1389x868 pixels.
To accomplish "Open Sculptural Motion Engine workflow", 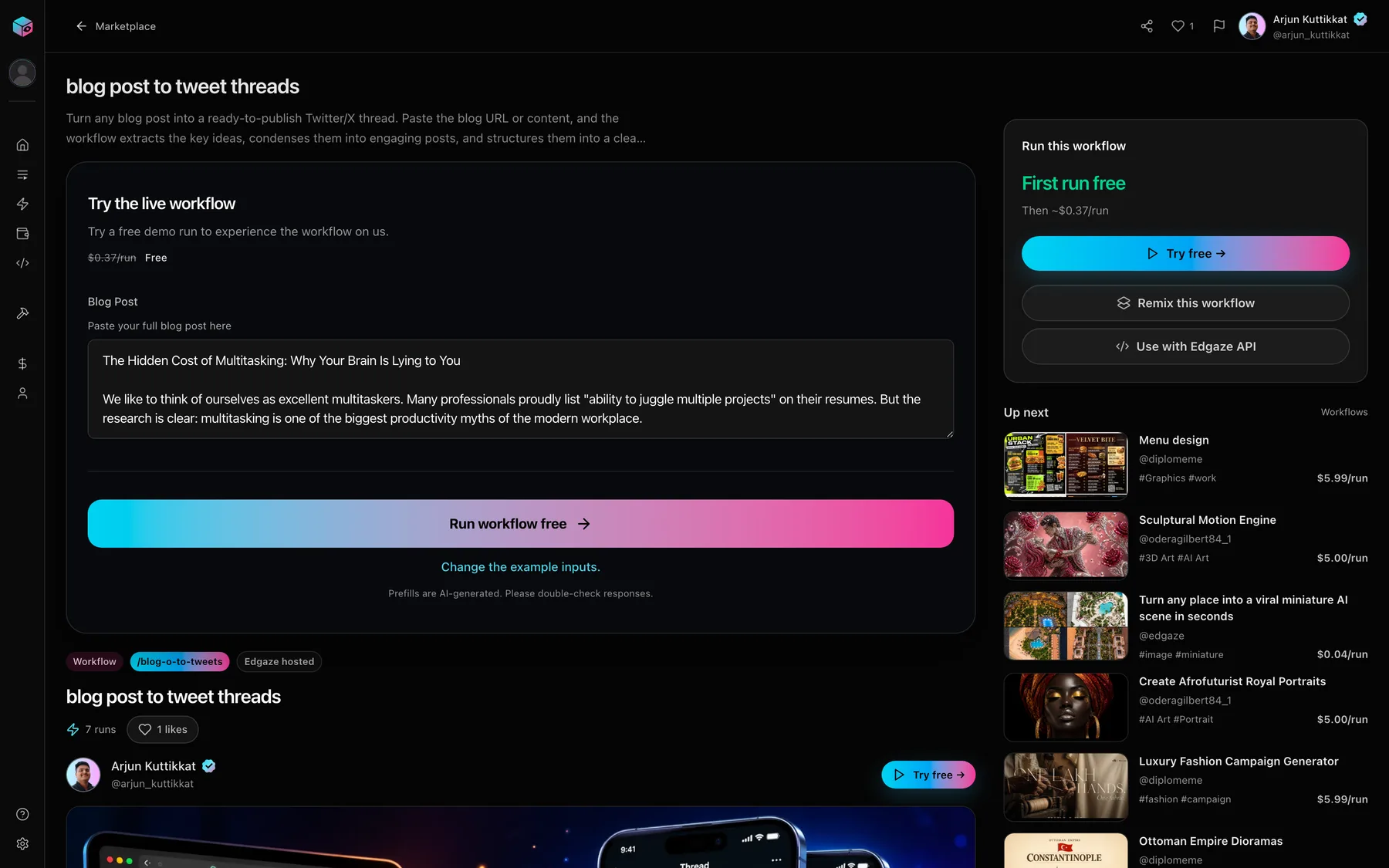I will click(x=1185, y=545).
